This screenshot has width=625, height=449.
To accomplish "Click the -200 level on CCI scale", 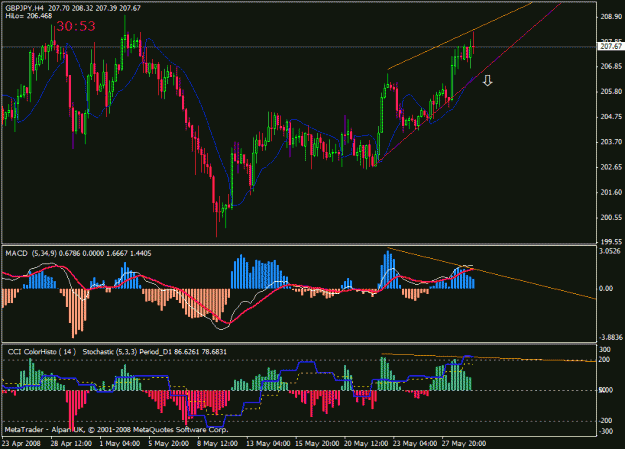I will [605, 421].
